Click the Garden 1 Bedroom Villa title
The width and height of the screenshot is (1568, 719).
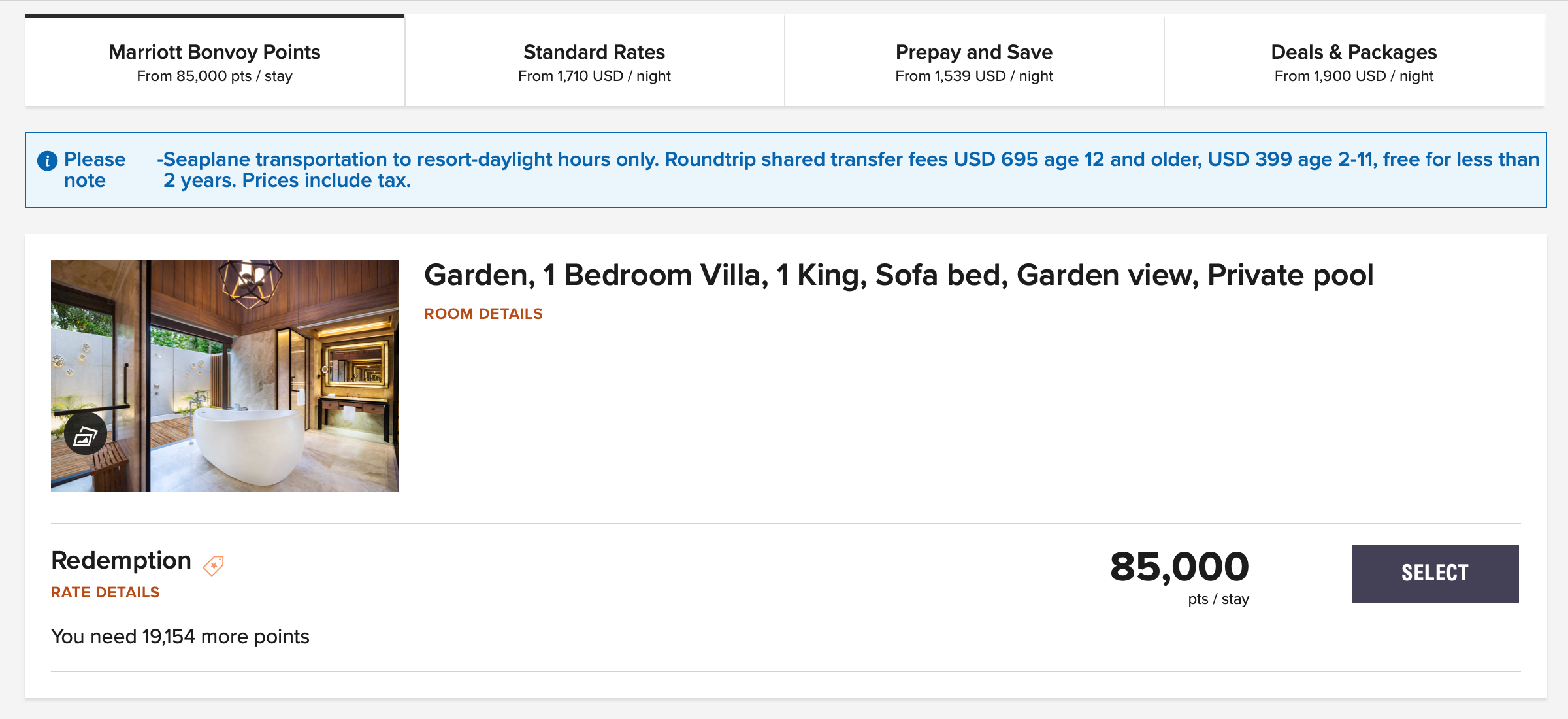point(898,275)
